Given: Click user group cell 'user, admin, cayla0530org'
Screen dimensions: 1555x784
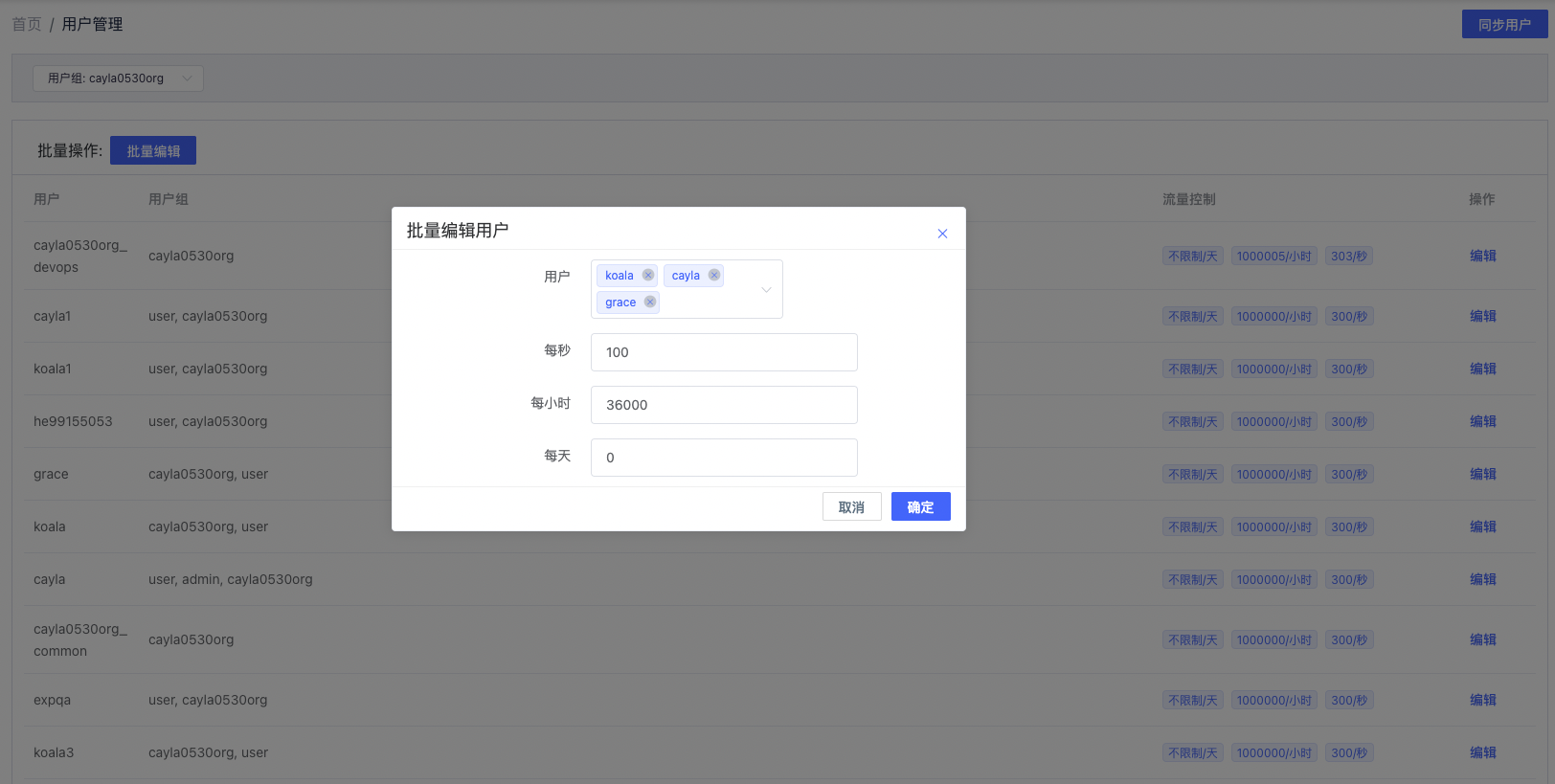Looking at the screenshot, I should click(231, 579).
